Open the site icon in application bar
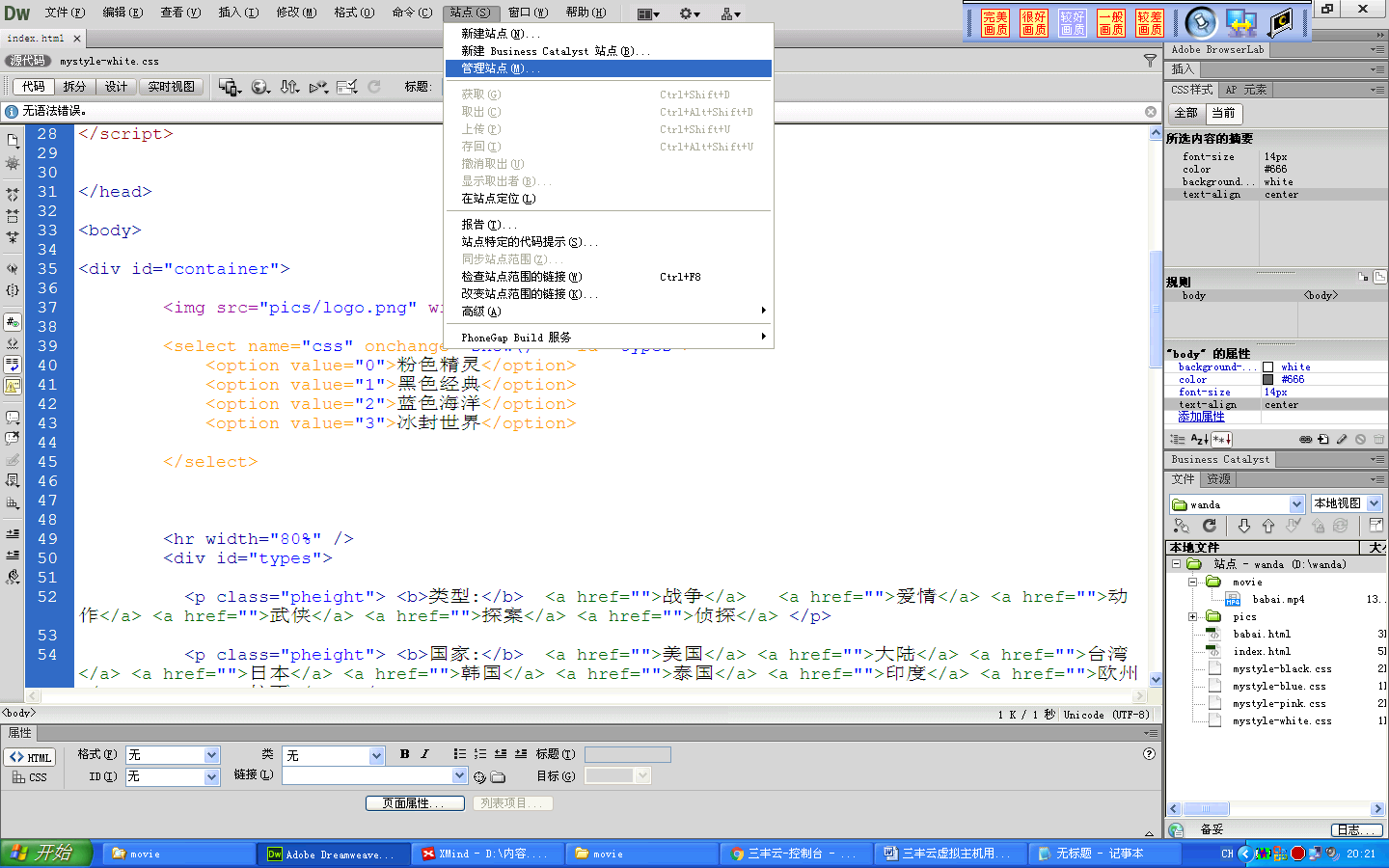The height and width of the screenshot is (868, 1389). [x=730, y=14]
